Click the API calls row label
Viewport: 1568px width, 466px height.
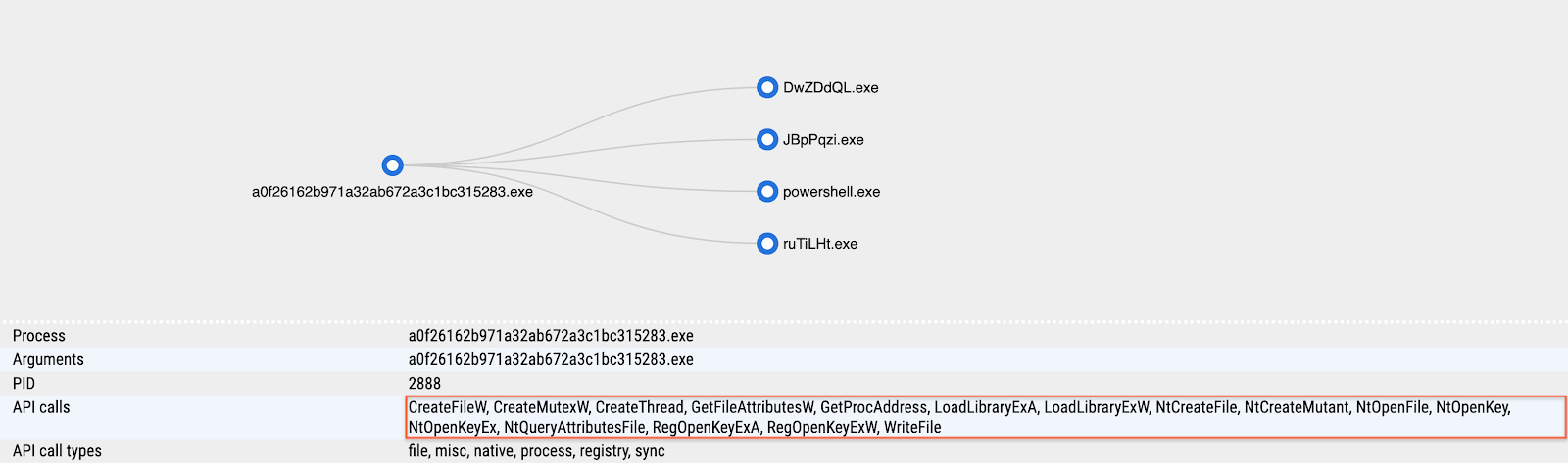click(41, 407)
